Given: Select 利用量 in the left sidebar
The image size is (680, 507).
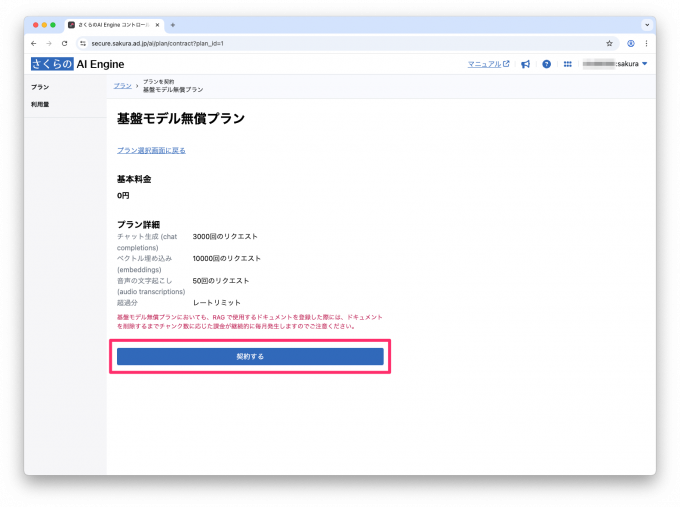Looking at the screenshot, I should (40, 105).
